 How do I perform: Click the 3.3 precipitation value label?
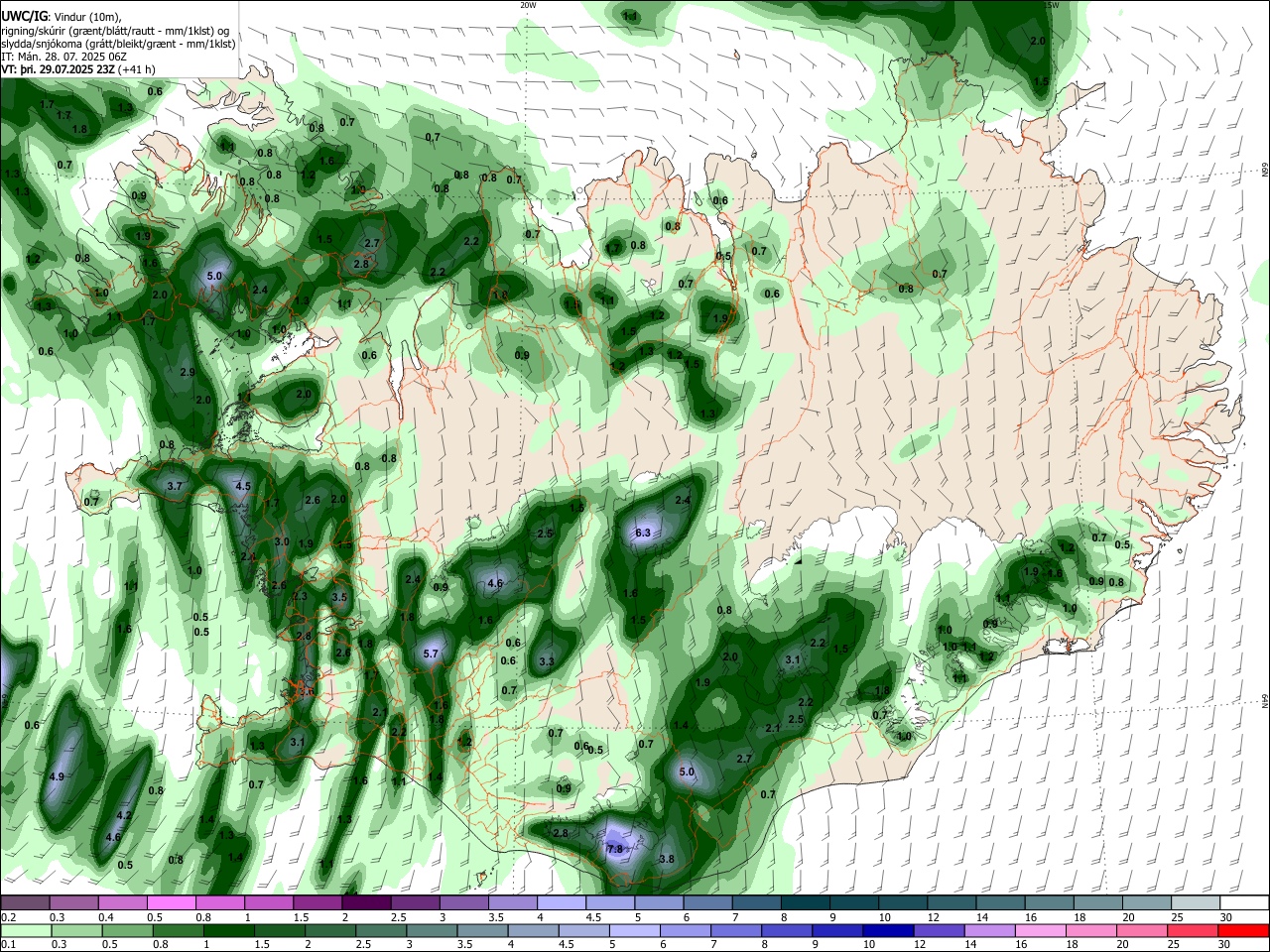point(547,661)
